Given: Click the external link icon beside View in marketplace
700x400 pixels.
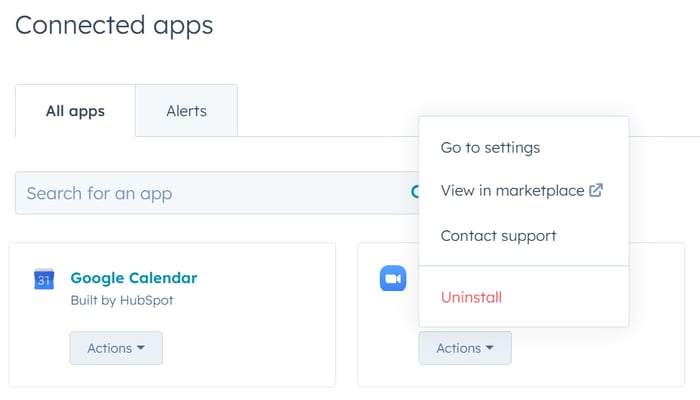Looking at the screenshot, I should (596, 190).
